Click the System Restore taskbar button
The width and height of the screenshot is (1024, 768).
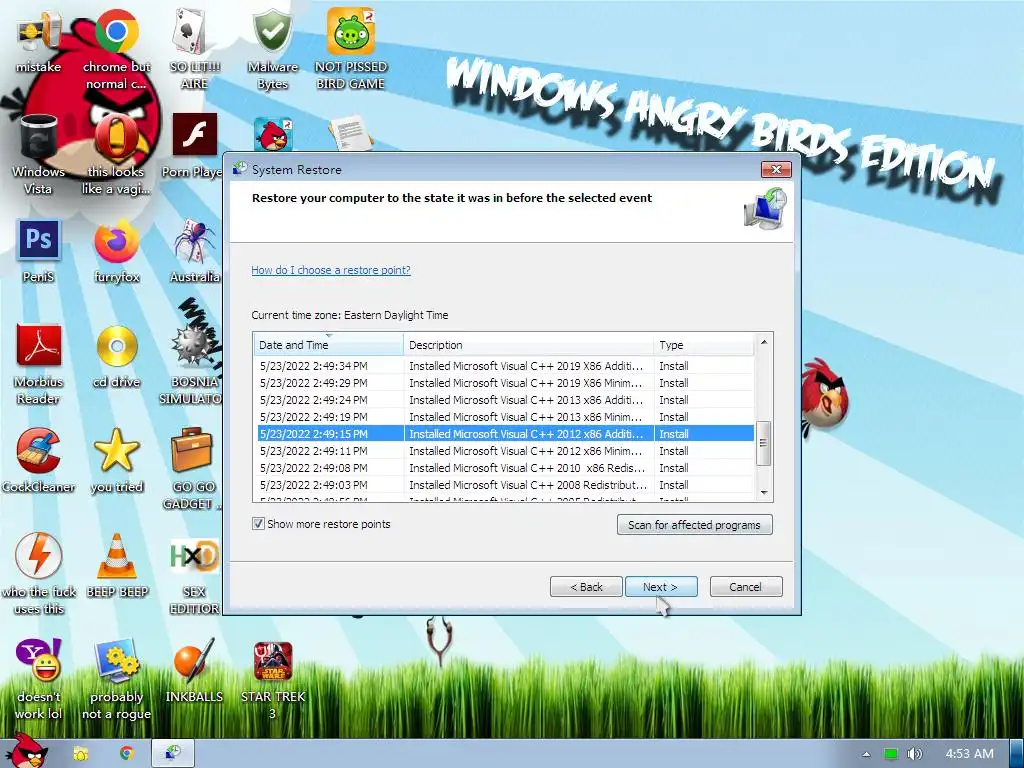173,753
